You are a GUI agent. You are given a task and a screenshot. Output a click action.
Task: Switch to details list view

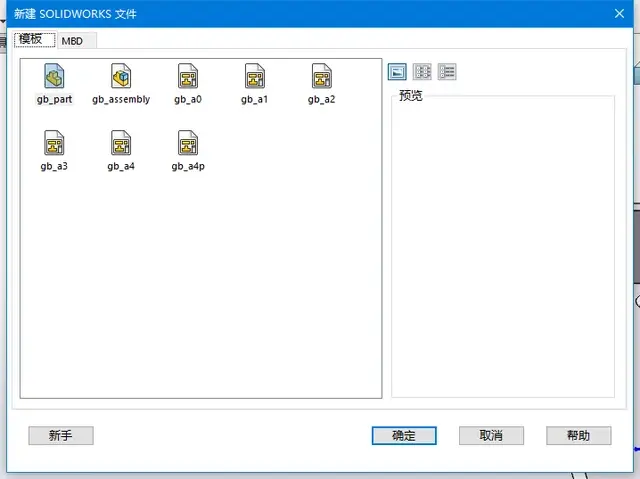tap(447, 72)
